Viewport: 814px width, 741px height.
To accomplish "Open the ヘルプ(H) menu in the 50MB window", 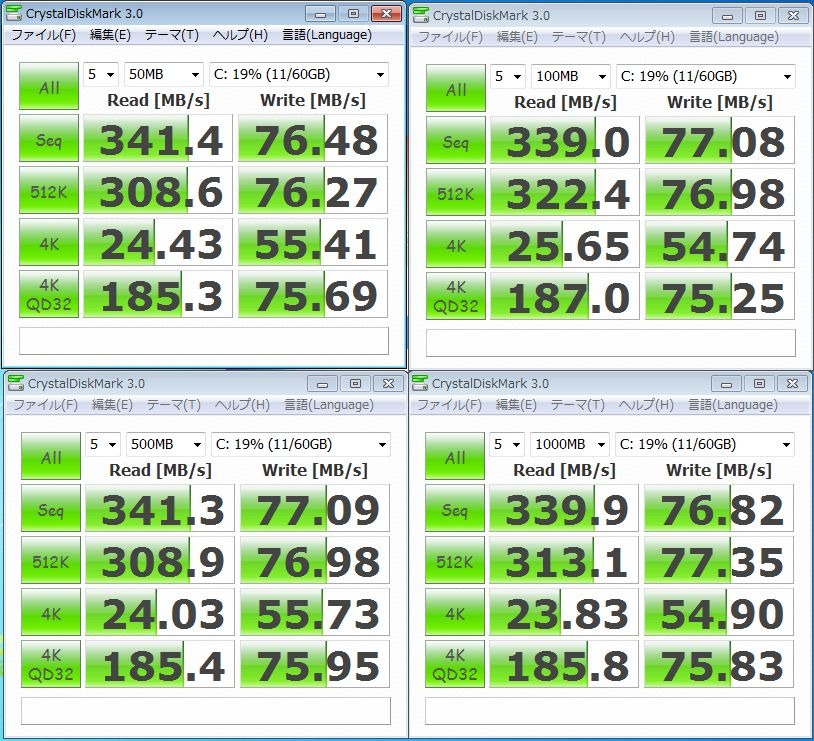I will point(240,35).
